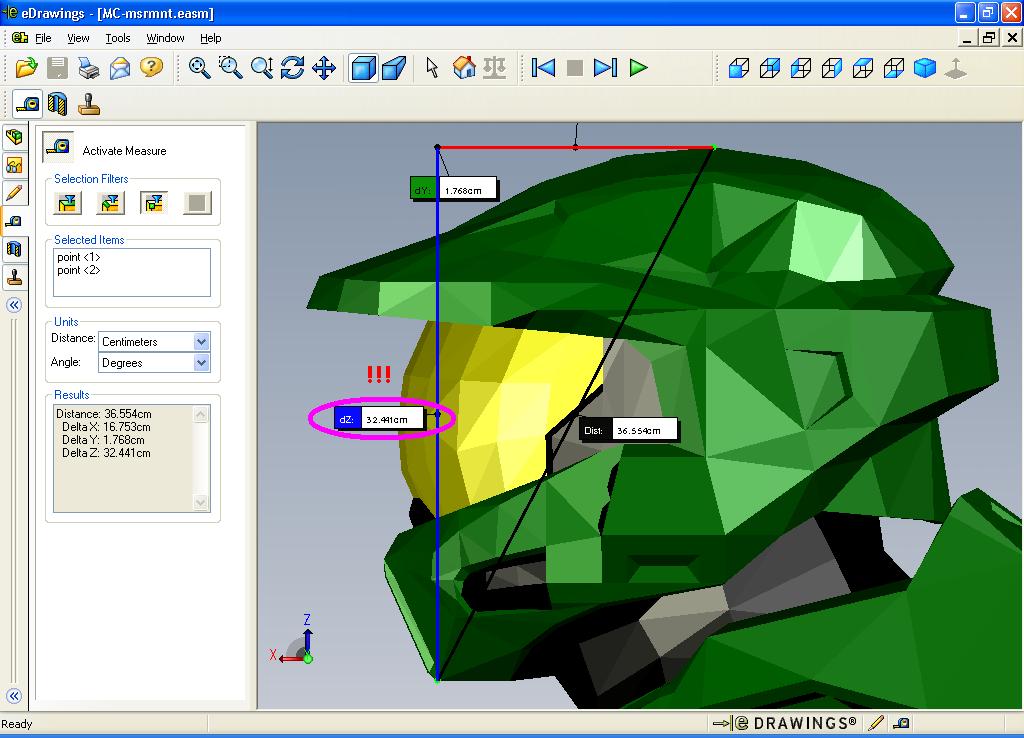Skip to the next animation view
This screenshot has width=1024, height=738.
click(605, 67)
